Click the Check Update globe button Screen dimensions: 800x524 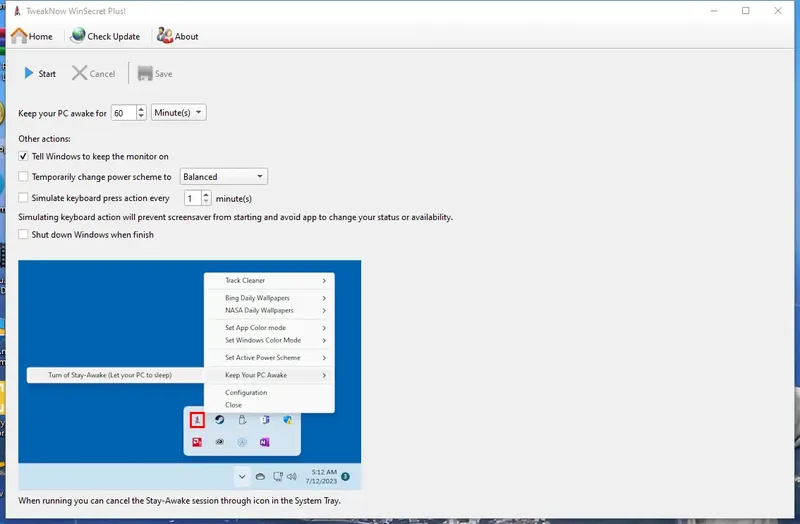[105, 36]
